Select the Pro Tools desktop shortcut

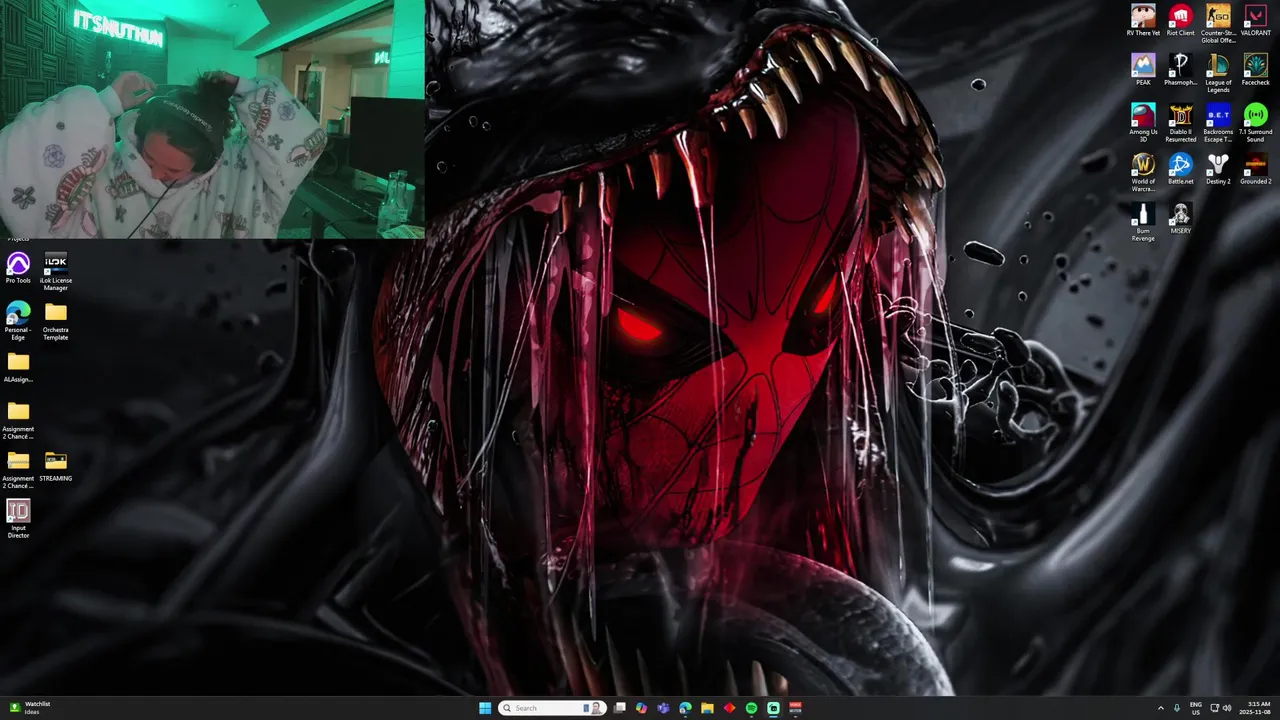[x=18, y=267]
